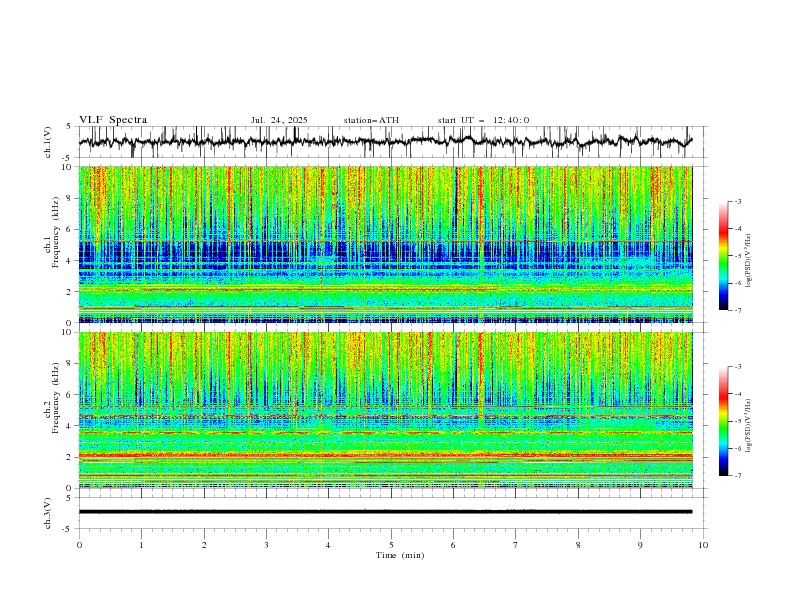Click the "VLF Spectra" plot title
This screenshot has height=612, width=792.
113,120
